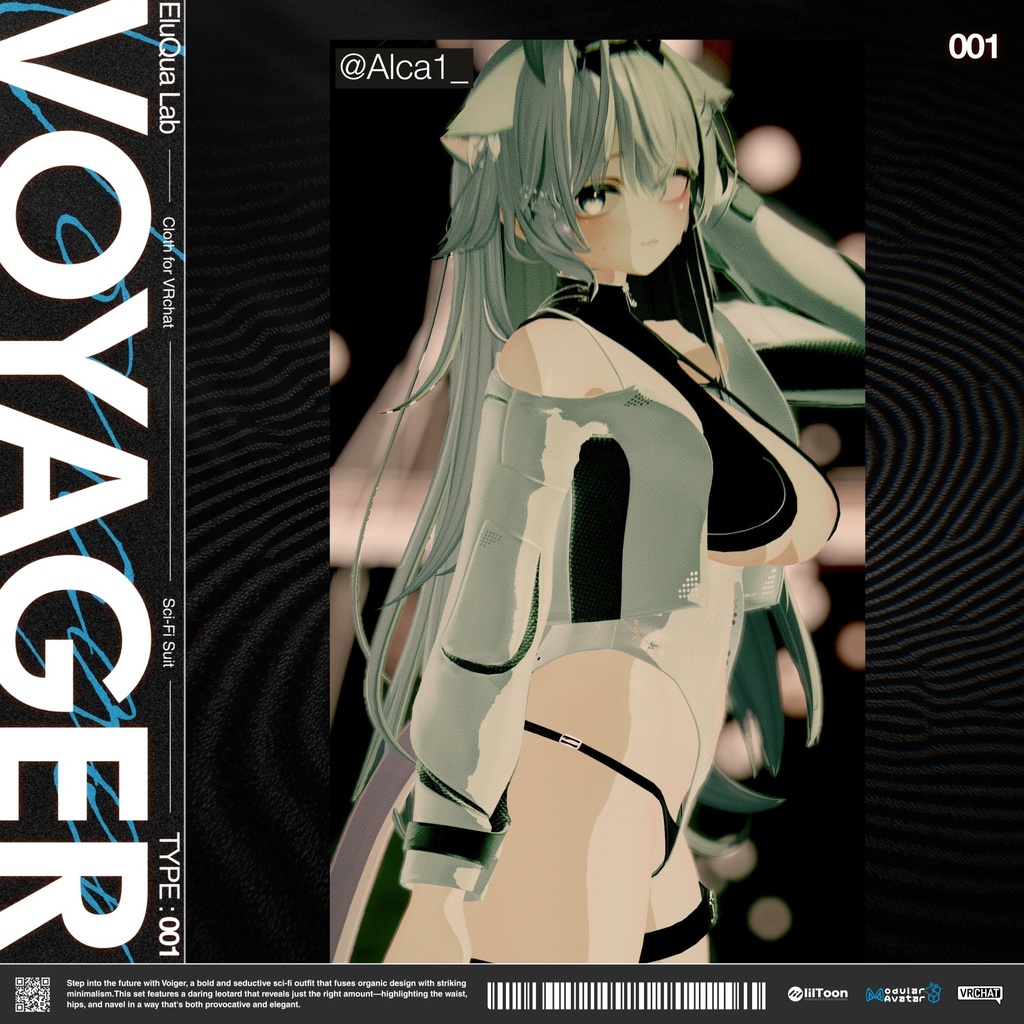This screenshot has width=1024, height=1024.
Task: Click the '001' badge in the top-right corner
Action: tap(975, 45)
